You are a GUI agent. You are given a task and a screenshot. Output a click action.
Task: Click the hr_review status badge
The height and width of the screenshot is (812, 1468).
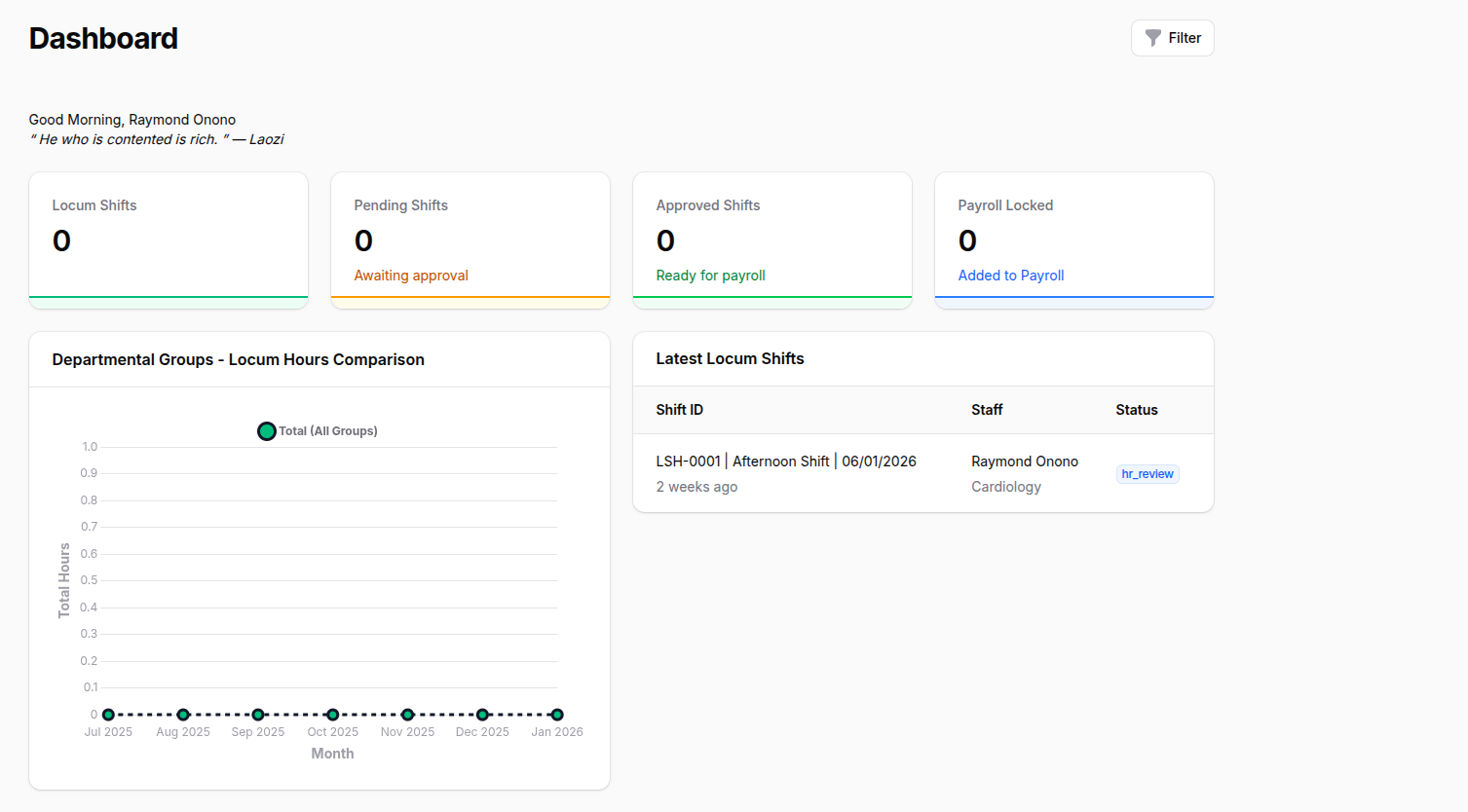click(1148, 473)
